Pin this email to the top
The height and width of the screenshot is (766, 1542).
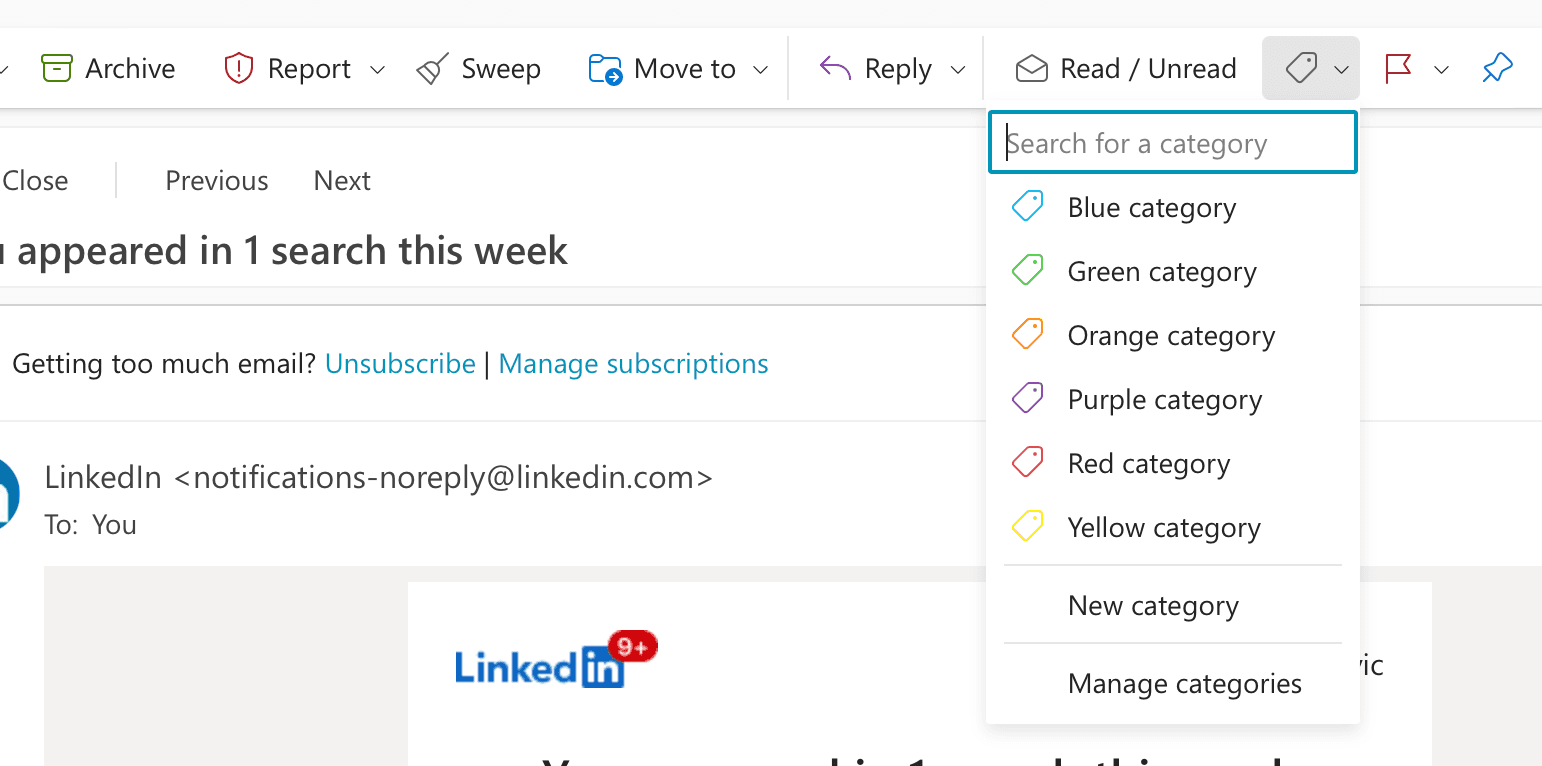click(1497, 68)
